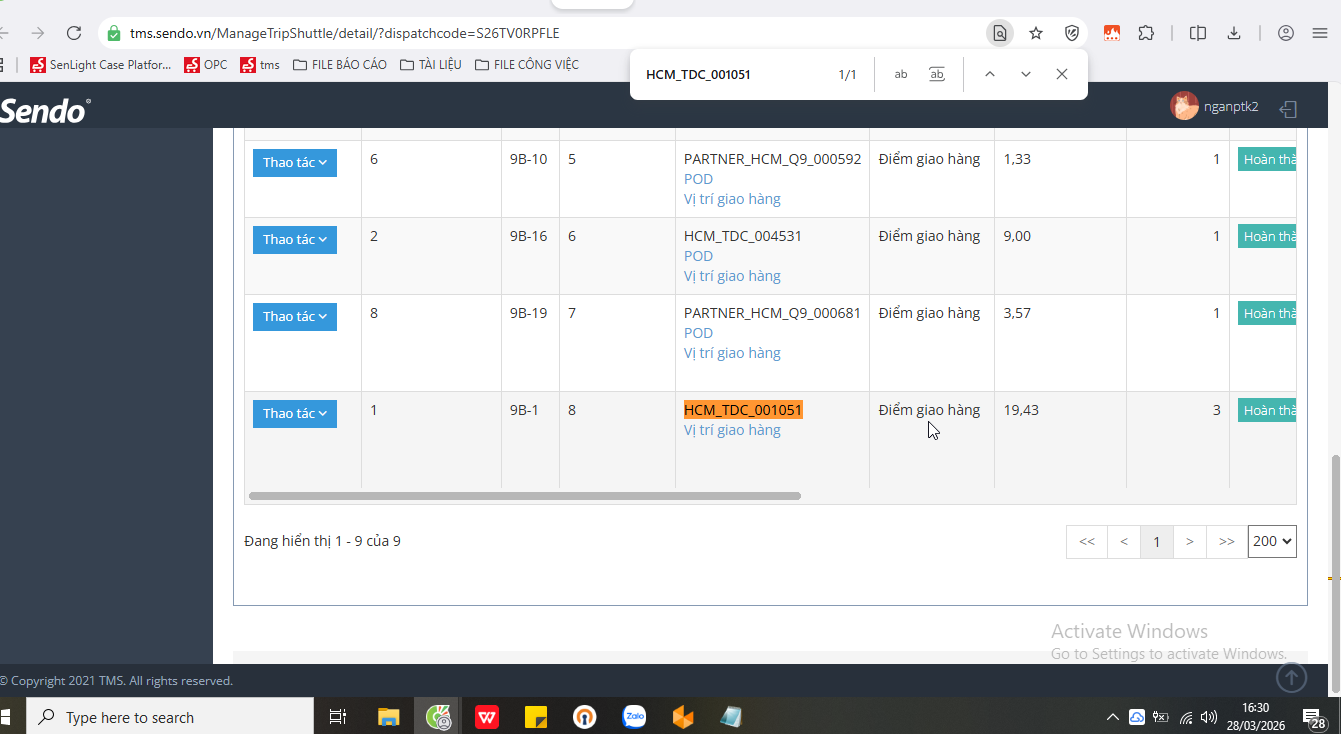Select page 1 in pagination
The height and width of the screenshot is (734, 1341).
pyautogui.click(x=1157, y=542)
